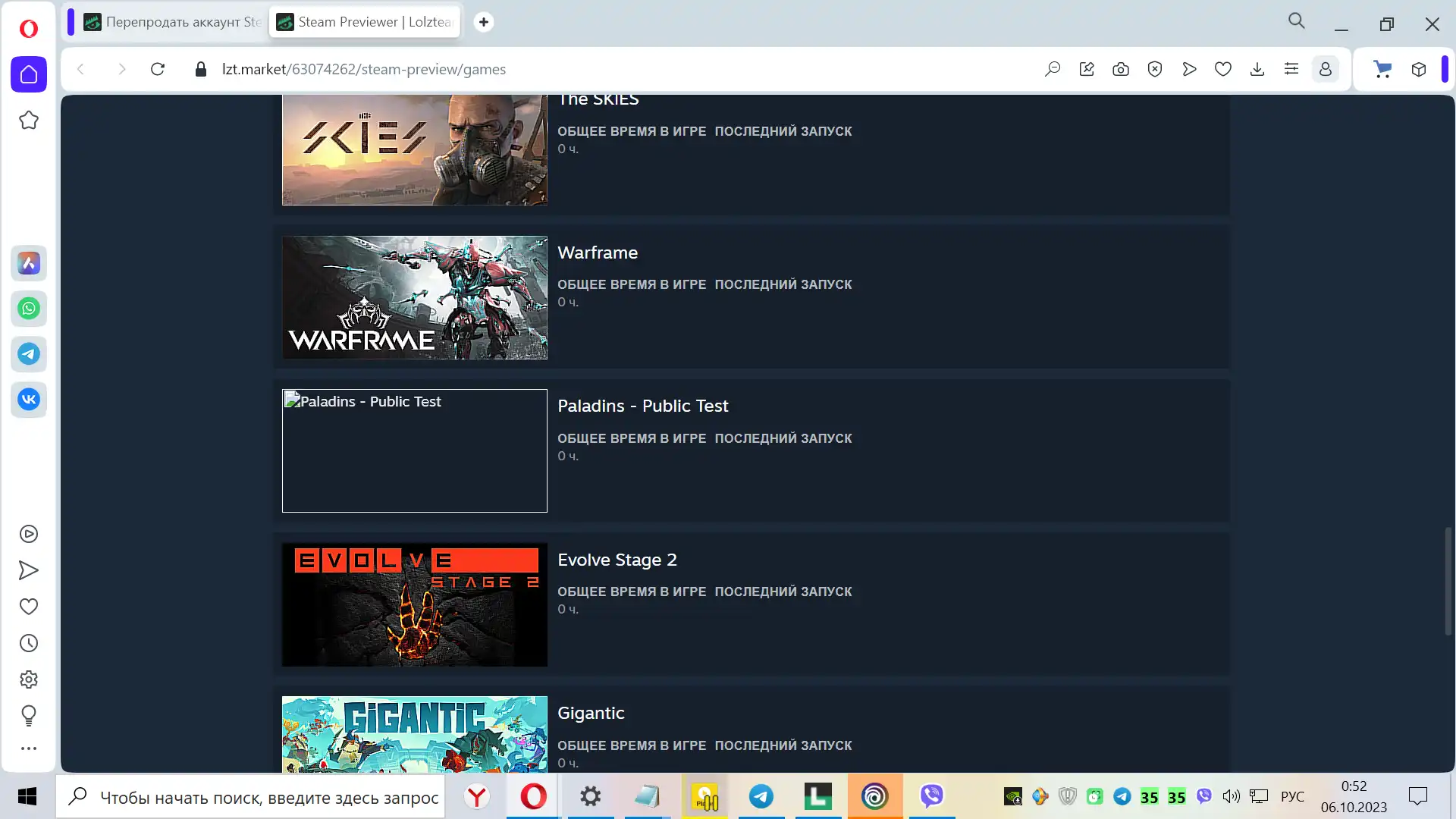Add page to bookmarks heart icon
Viewport: 1456px width, 819px height.
(1223, 69)
